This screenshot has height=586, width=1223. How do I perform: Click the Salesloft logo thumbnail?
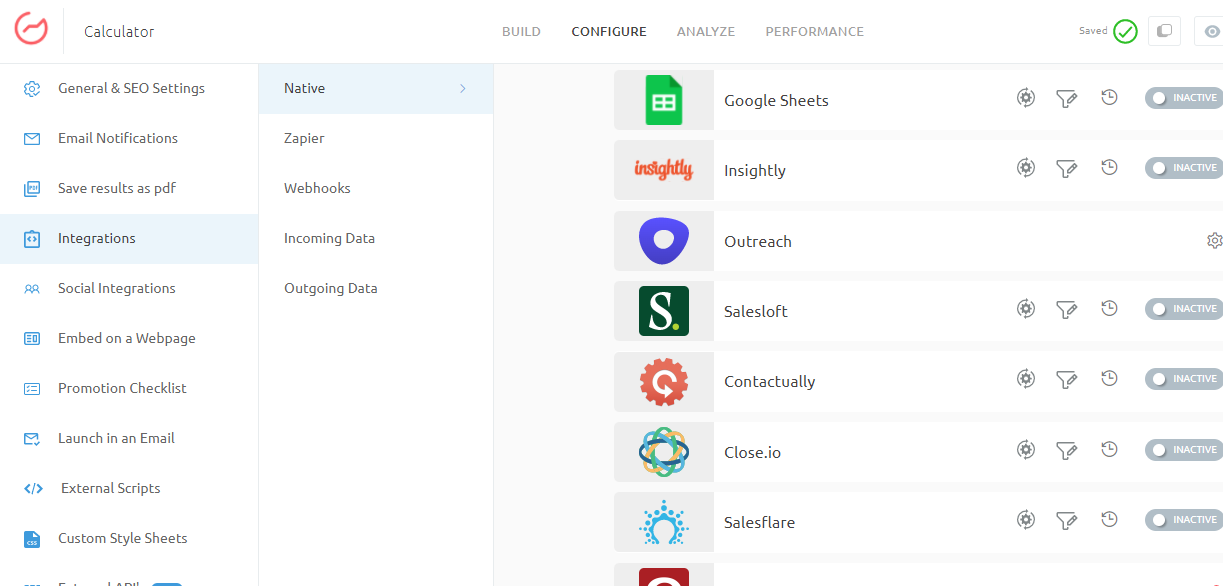point(664,311)
